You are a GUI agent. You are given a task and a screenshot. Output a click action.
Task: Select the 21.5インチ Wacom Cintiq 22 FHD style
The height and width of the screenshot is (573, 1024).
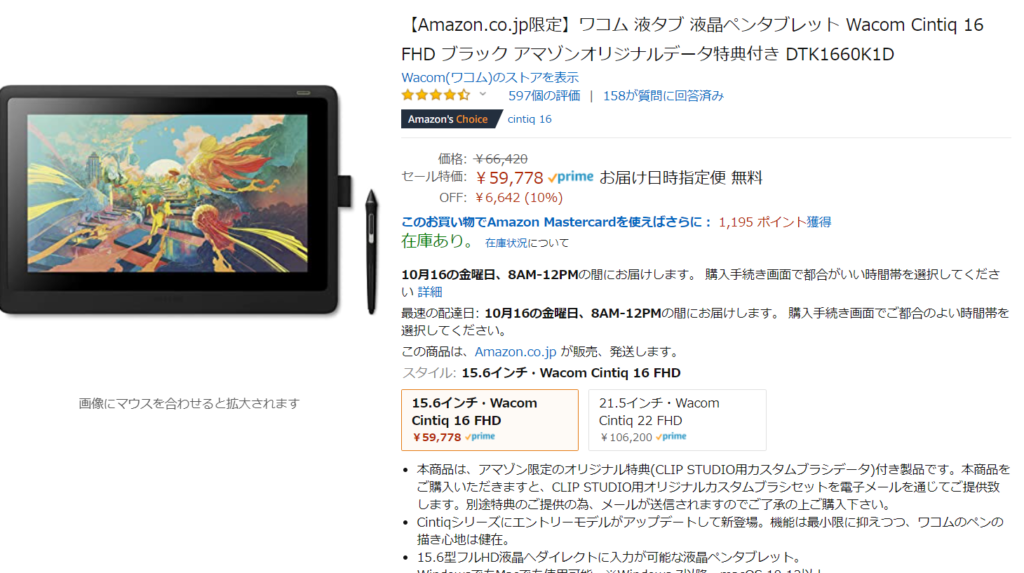(x=677, y=420)
